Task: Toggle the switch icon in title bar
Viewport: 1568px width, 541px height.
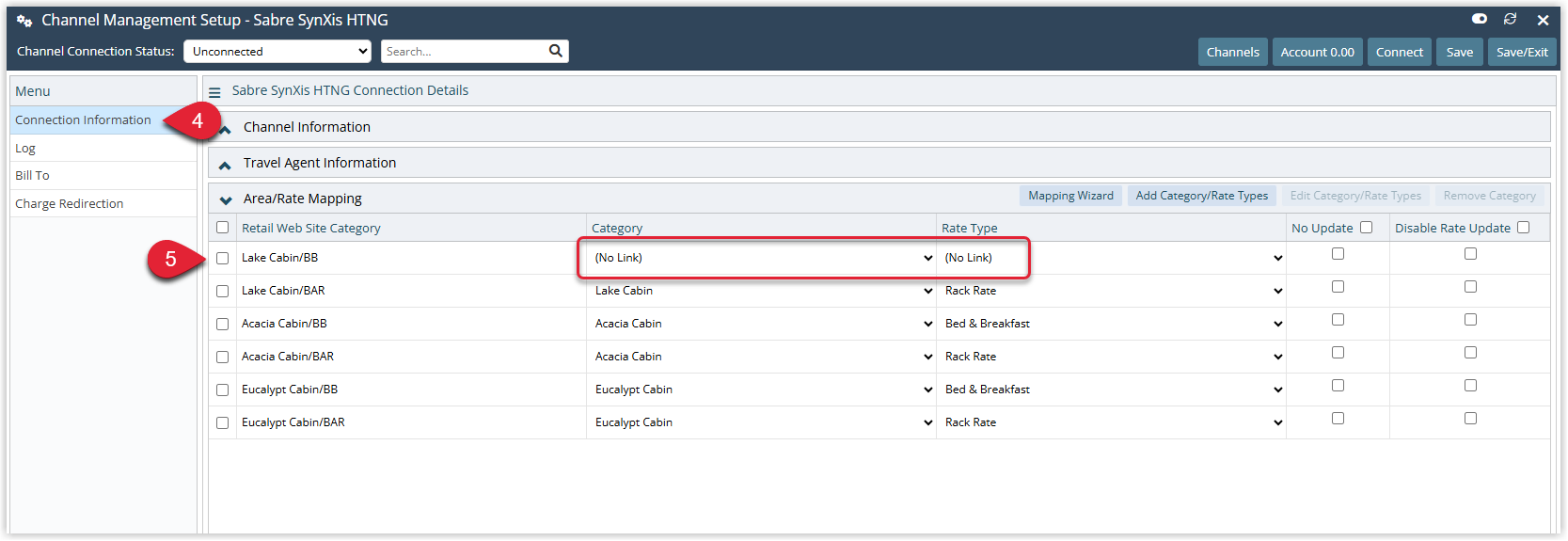Action: click(1480, 19)
